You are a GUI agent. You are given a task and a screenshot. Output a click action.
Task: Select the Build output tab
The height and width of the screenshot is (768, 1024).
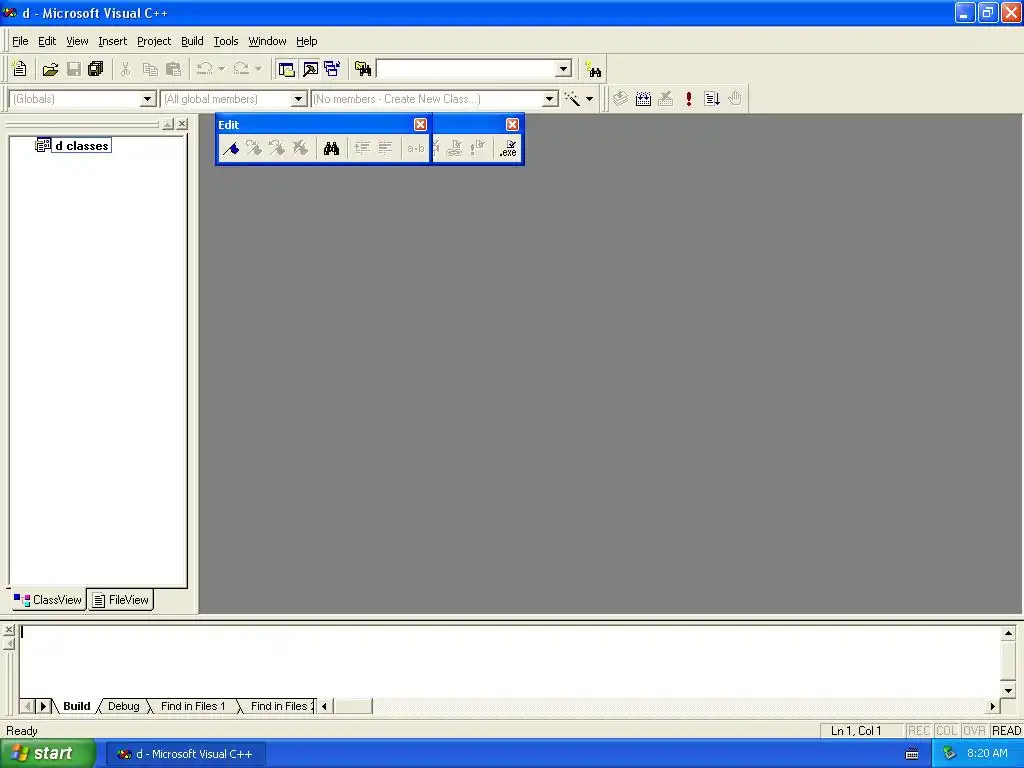tap(76, 706)
